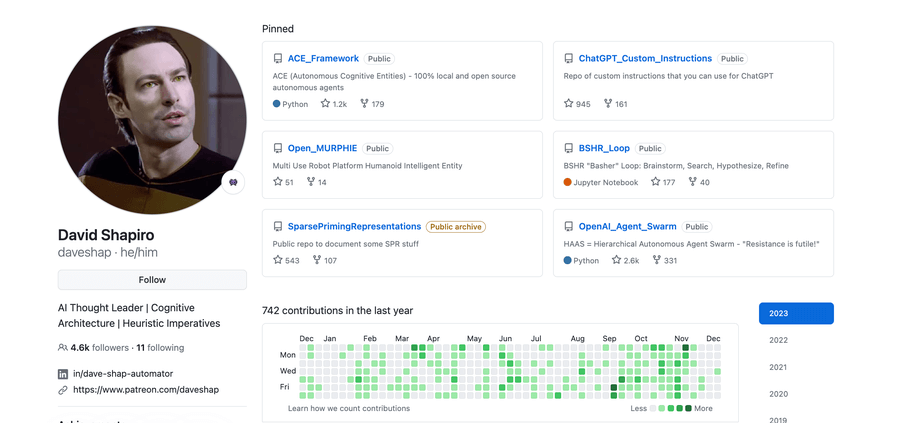View the 14 forks of Open_MURPHIE
The height and width of the screenshot is (423, 899).
click(x=316, y=182)
